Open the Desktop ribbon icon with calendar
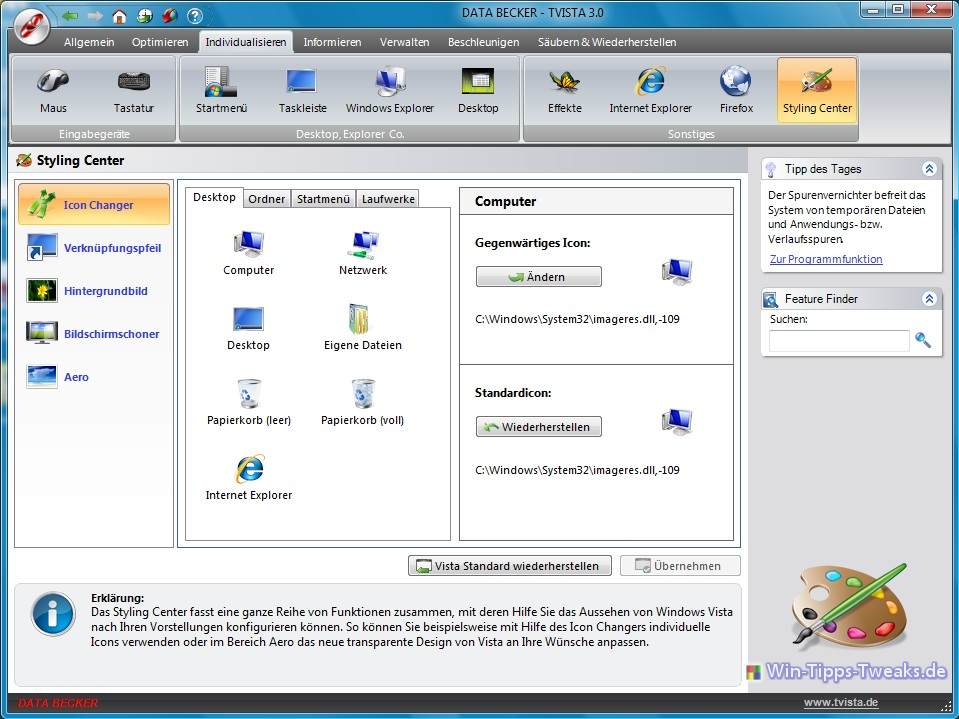The image size is (959, 719). point(478,90)
